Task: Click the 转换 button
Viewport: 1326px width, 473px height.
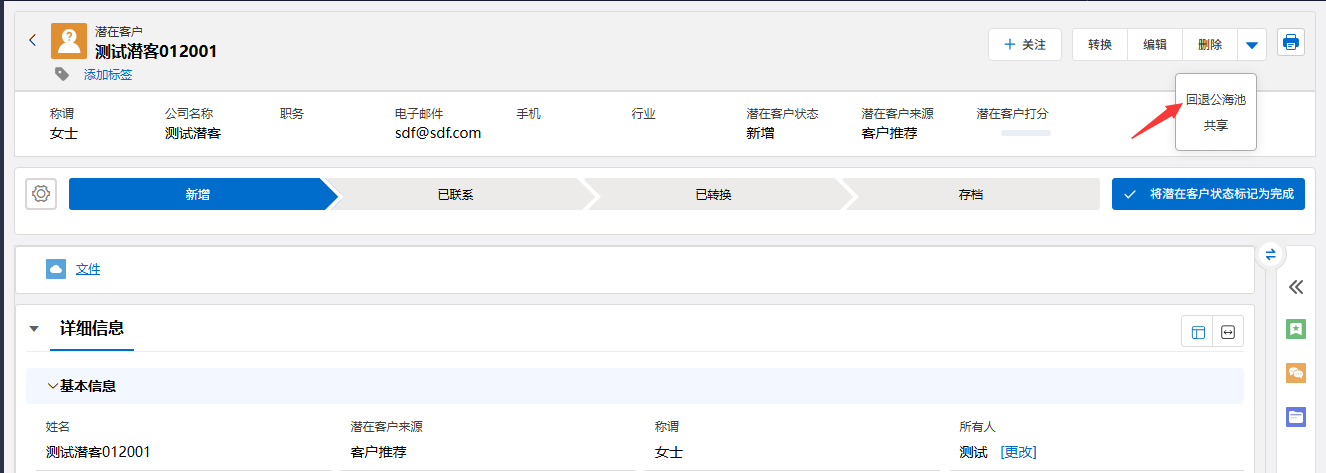Action: 1100,45
